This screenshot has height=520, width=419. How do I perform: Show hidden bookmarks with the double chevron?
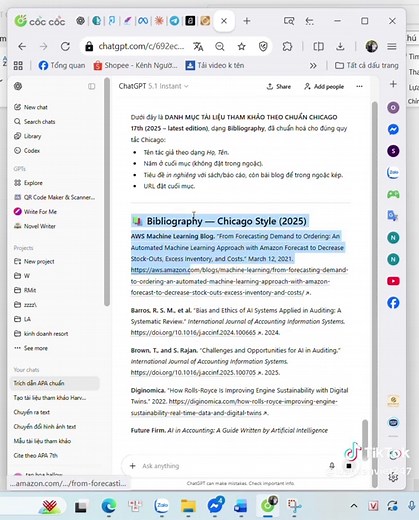coord(313,66)
